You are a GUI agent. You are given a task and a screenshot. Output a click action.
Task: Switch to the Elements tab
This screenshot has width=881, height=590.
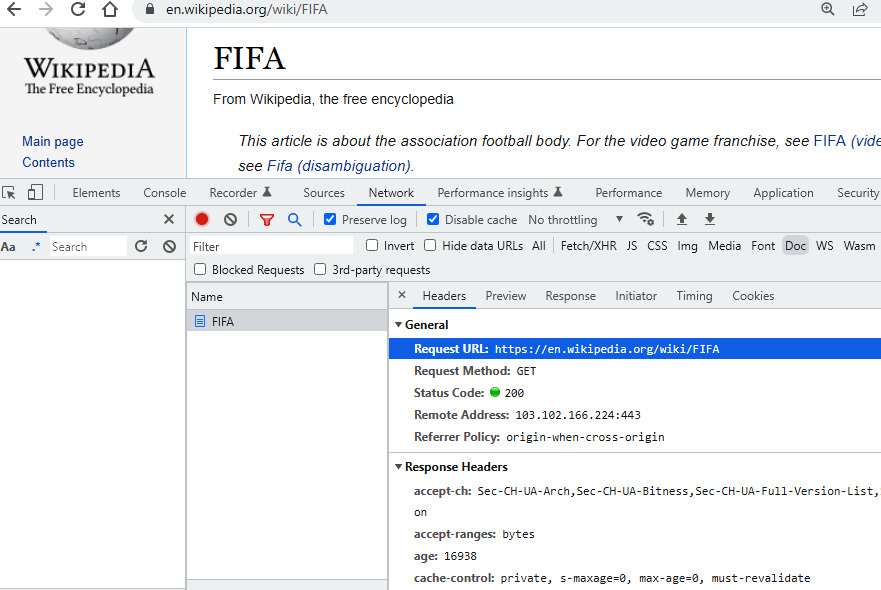[96, 193]
